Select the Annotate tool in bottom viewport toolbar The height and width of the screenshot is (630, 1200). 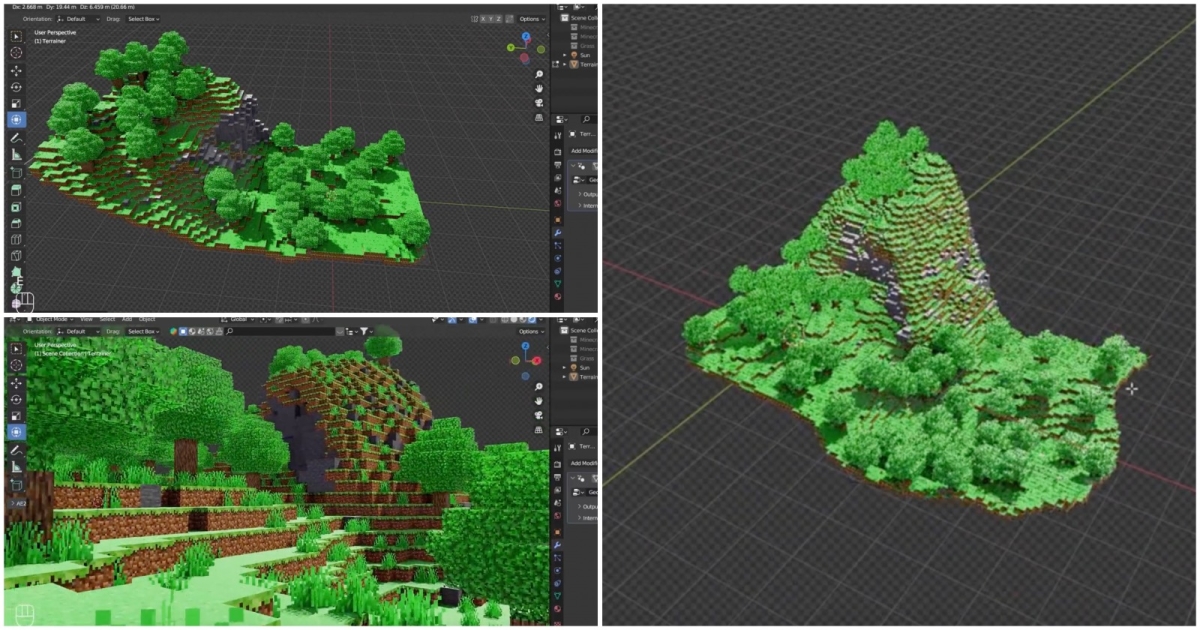[x=16, y=450]
